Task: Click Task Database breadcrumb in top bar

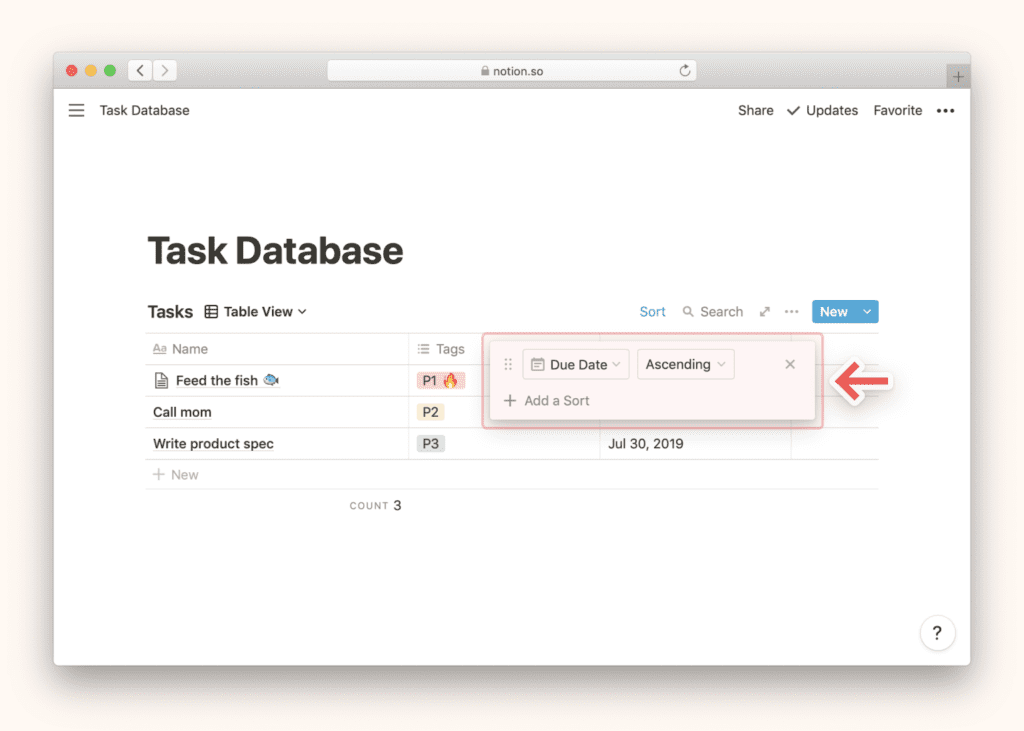Action: click(x=144, y=110)
